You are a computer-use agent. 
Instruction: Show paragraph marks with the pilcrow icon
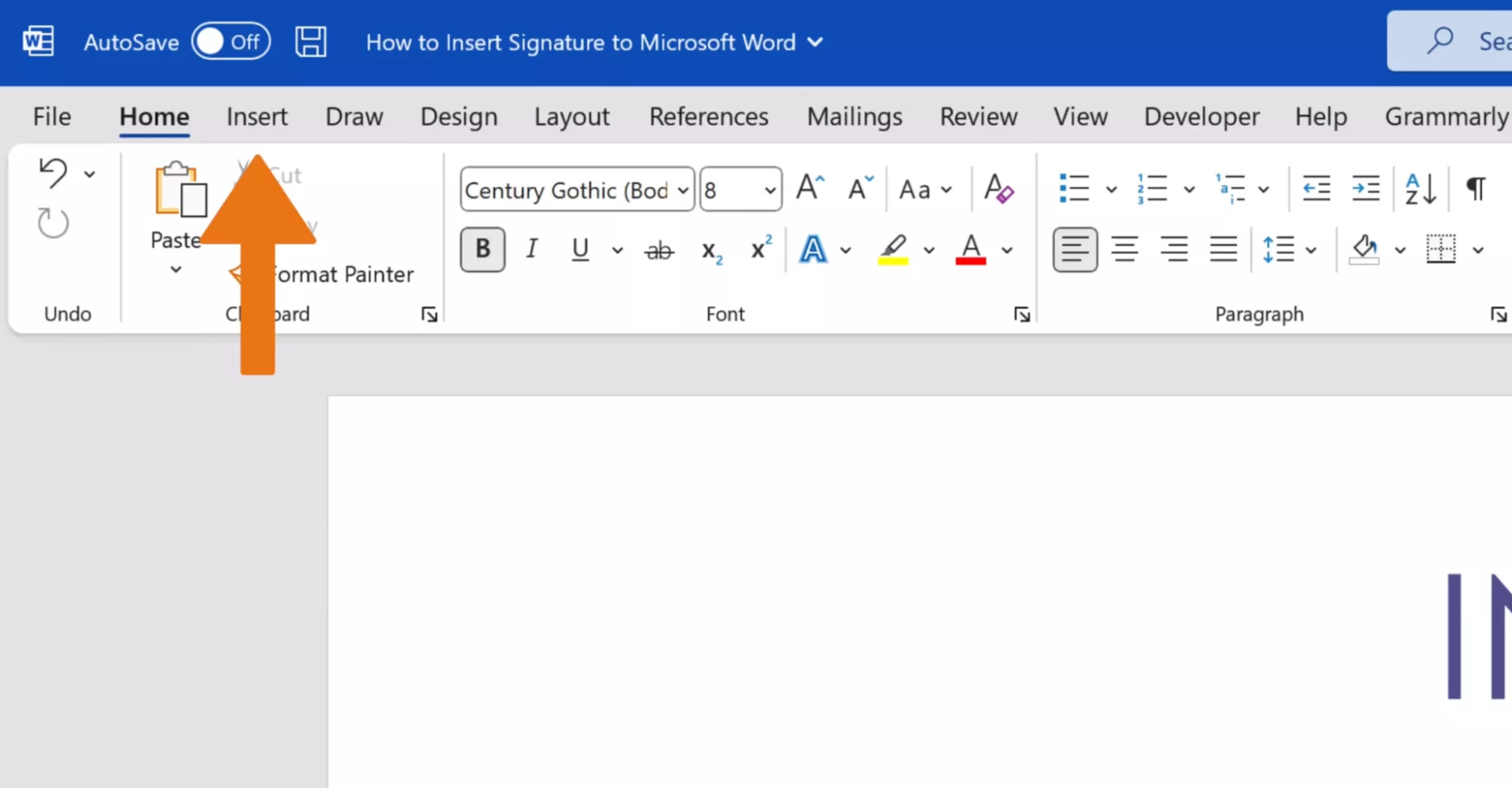pyautogui.click(x=1476, y=188)
